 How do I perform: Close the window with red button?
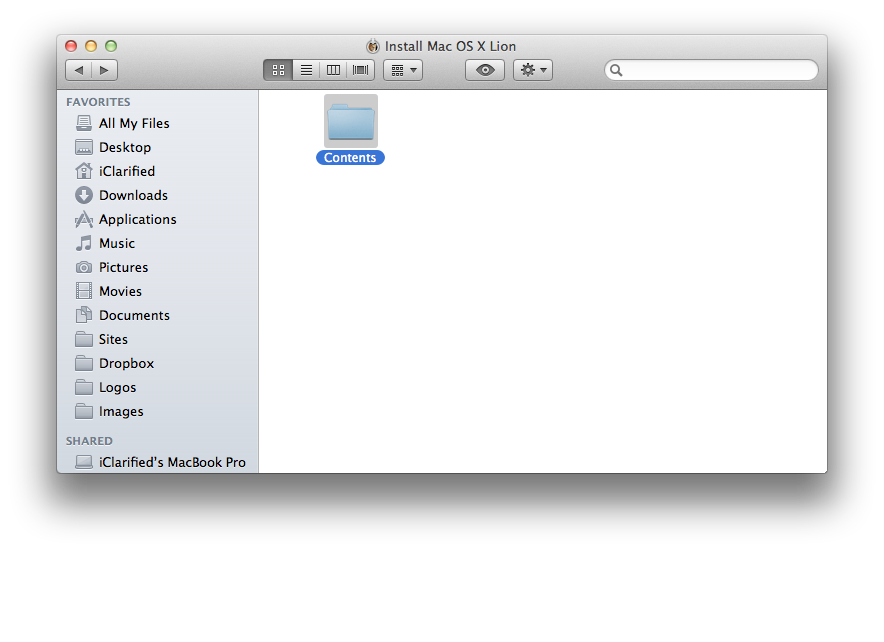tap(71, 46)
